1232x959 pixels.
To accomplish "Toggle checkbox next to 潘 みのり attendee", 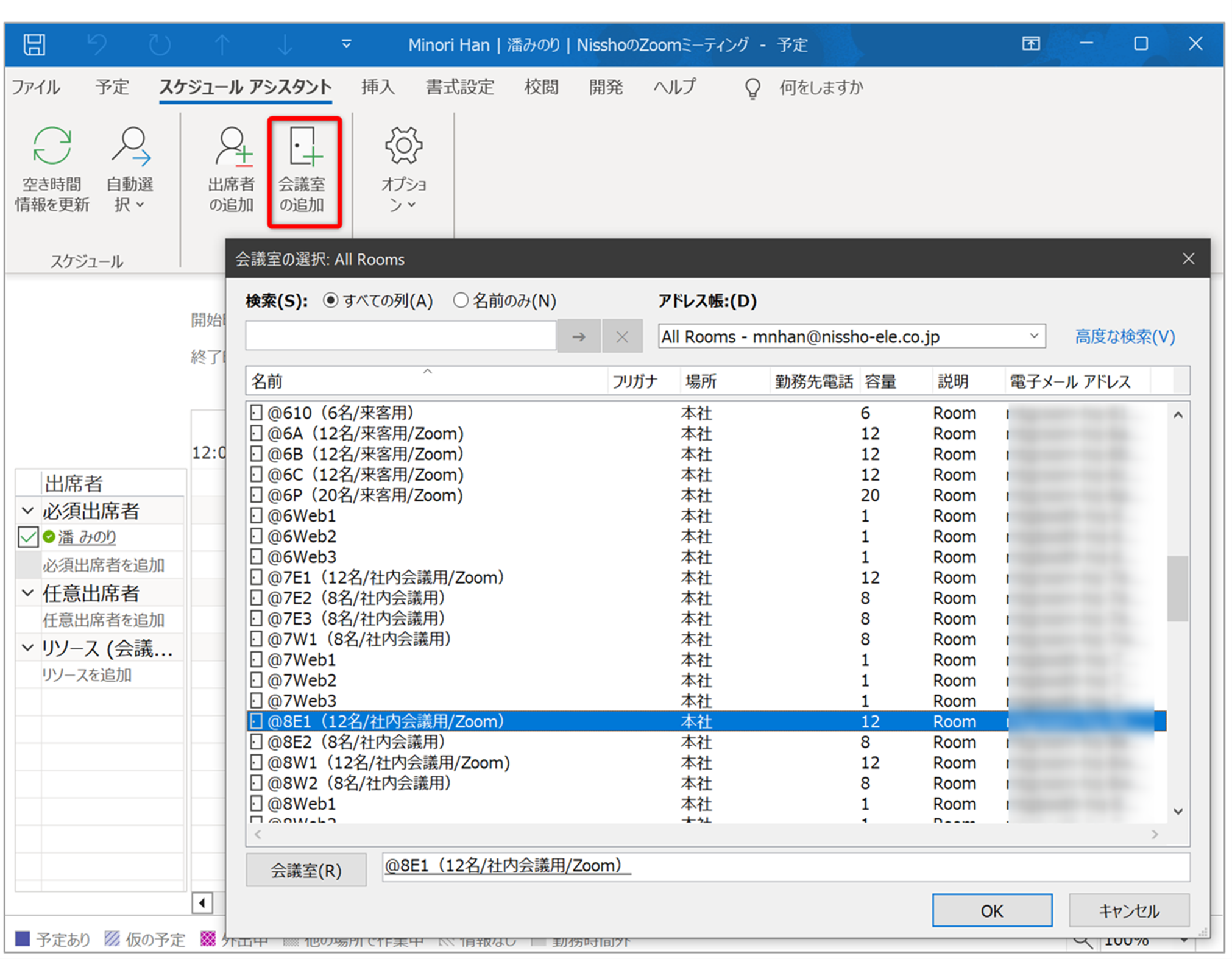I will 28,537.
